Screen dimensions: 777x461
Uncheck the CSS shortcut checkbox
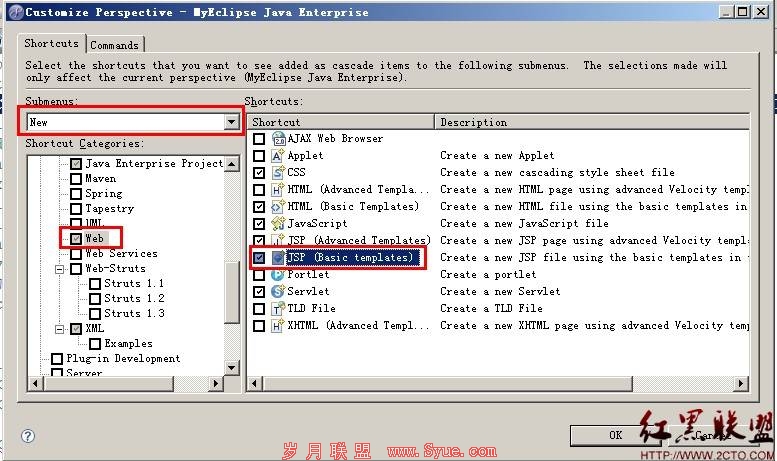tap(259, 173)
